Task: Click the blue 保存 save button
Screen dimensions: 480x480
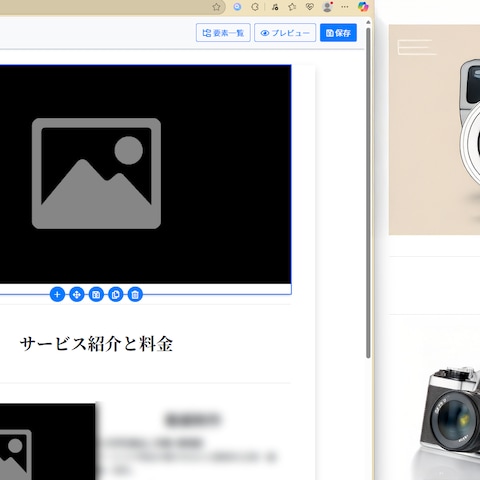Action: (x=338, y=33)
